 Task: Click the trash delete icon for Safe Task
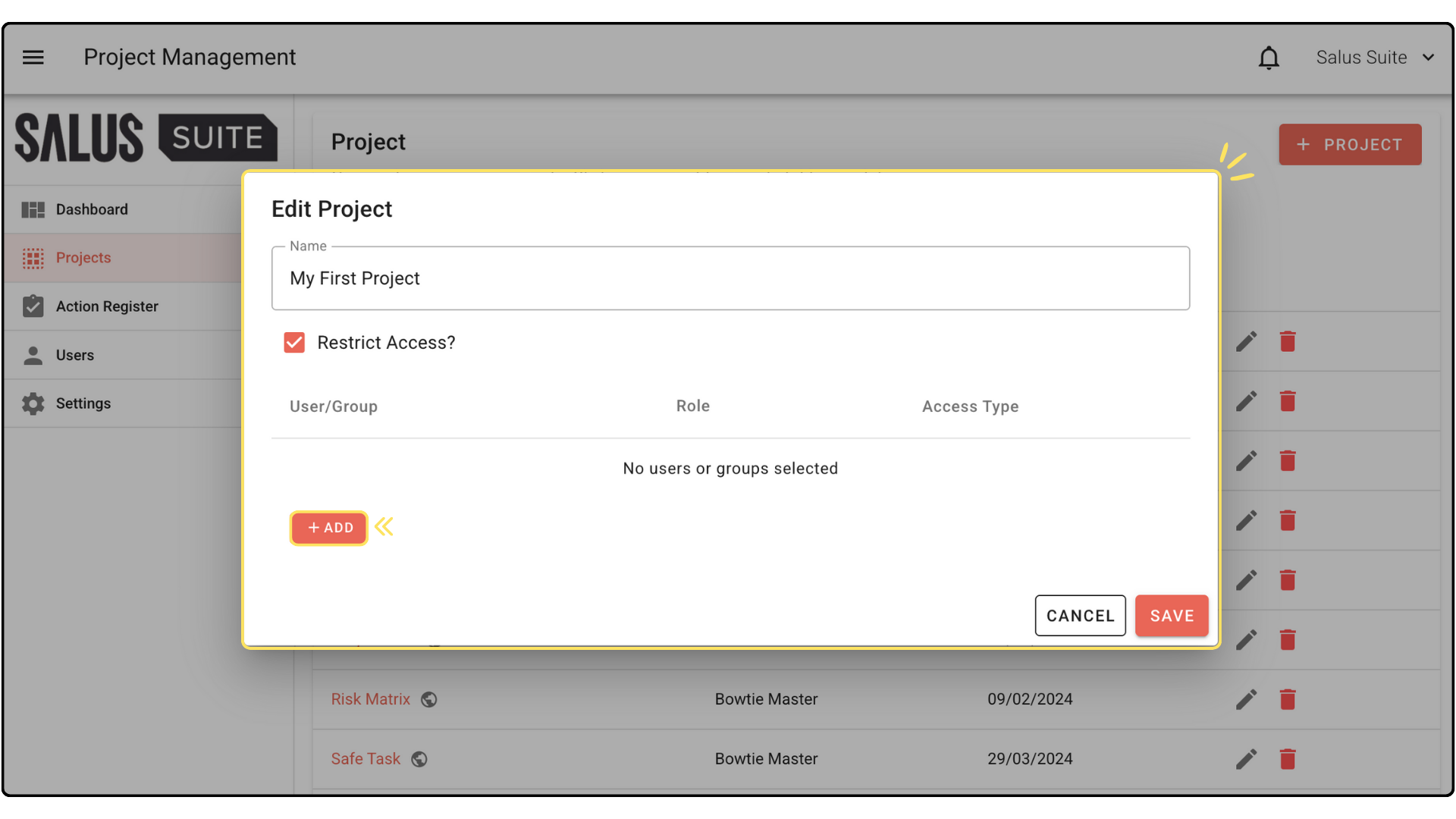[x=1288, y=759]
